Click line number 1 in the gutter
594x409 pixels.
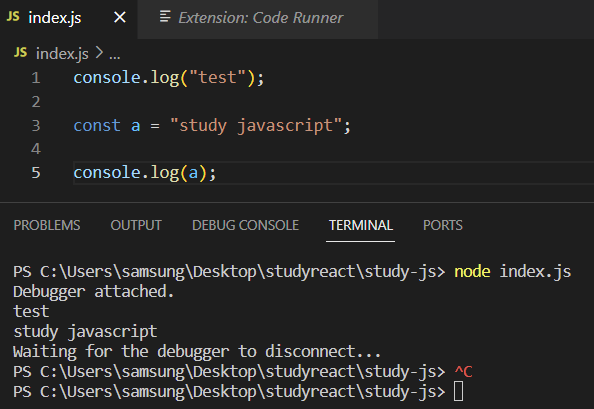click(36, 78)
